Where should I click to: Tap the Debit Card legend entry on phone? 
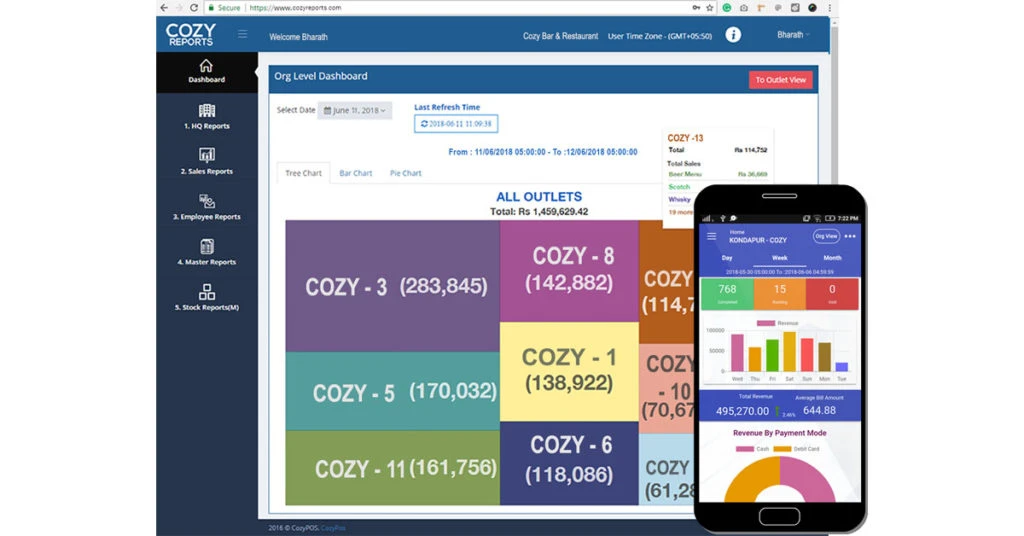tap(797, 449)
